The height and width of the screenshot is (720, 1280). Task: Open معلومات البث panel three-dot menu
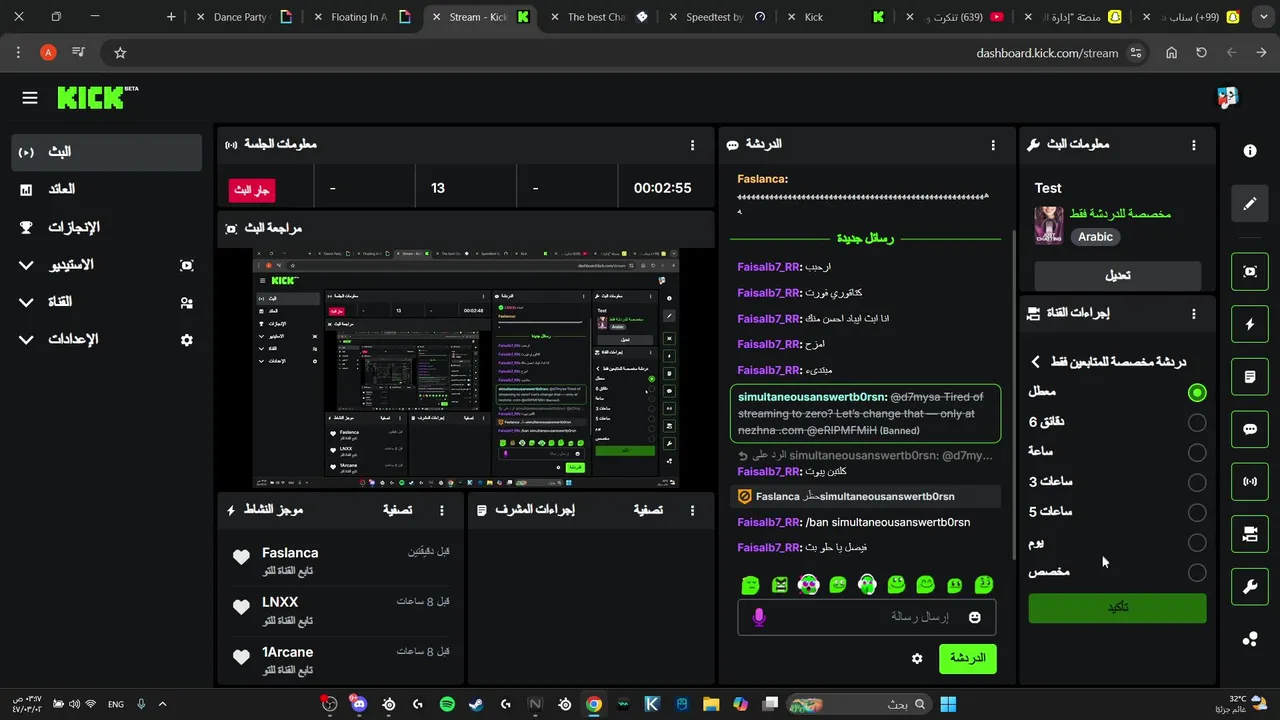tap(1193, 145)
